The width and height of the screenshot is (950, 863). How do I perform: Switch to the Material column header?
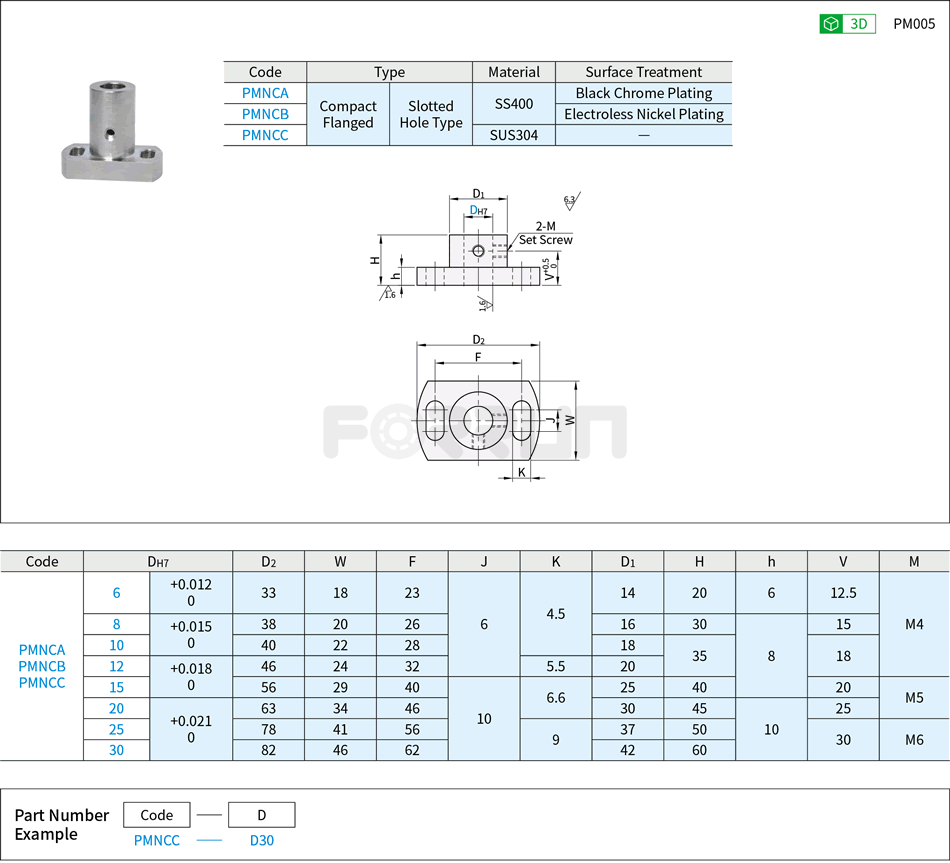(x=513, y=72)
